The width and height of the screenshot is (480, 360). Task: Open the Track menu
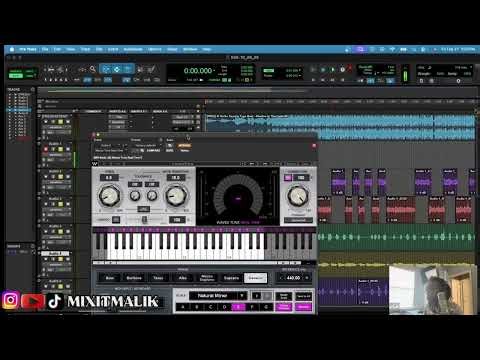click(x=85, y=49)
